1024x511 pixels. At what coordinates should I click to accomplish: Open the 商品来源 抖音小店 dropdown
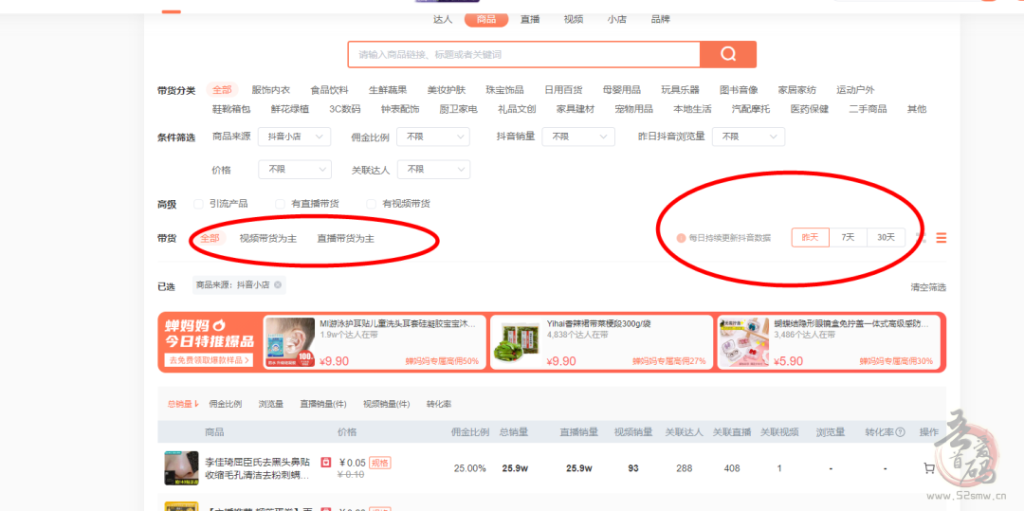[x=295, y=137]
